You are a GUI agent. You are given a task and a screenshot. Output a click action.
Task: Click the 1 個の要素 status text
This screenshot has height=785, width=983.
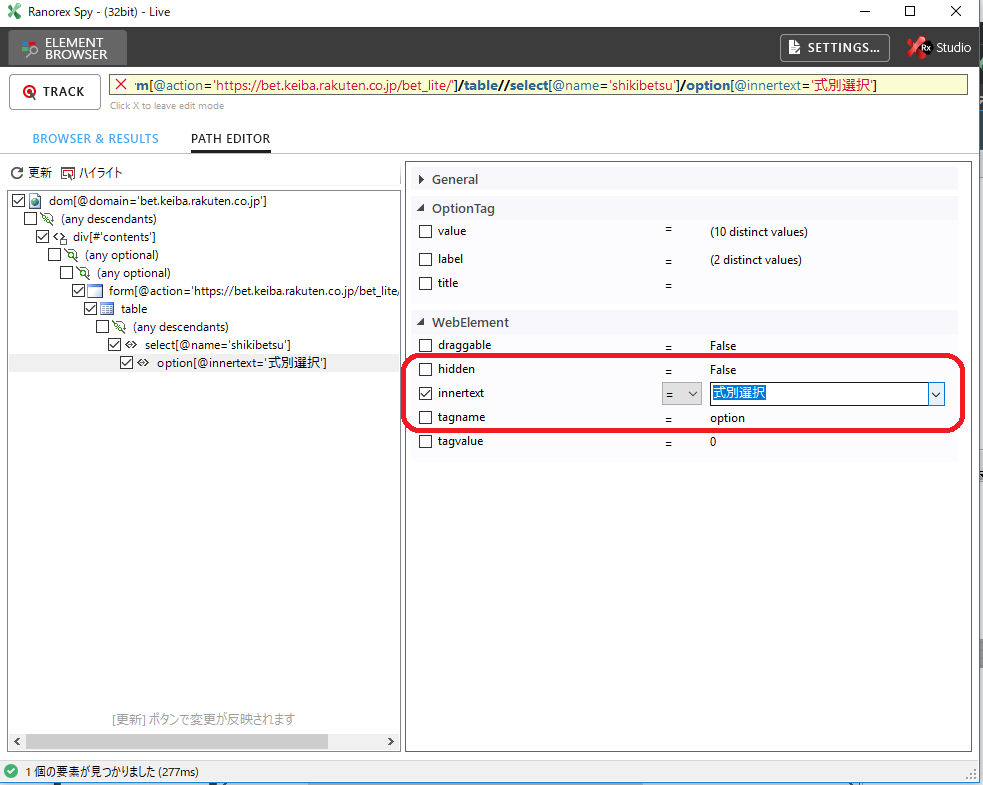[112, 772]
